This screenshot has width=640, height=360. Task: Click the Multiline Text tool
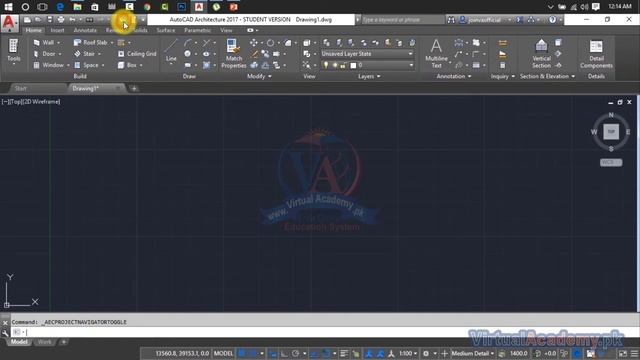tap(436, 53)
